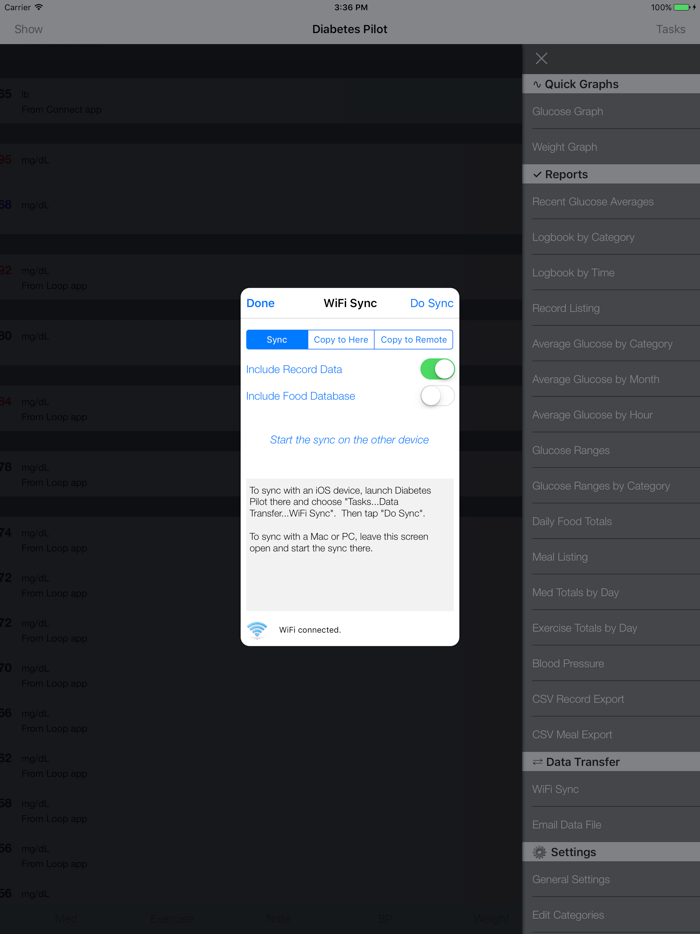Open Edit Categories

coord(611,915)
